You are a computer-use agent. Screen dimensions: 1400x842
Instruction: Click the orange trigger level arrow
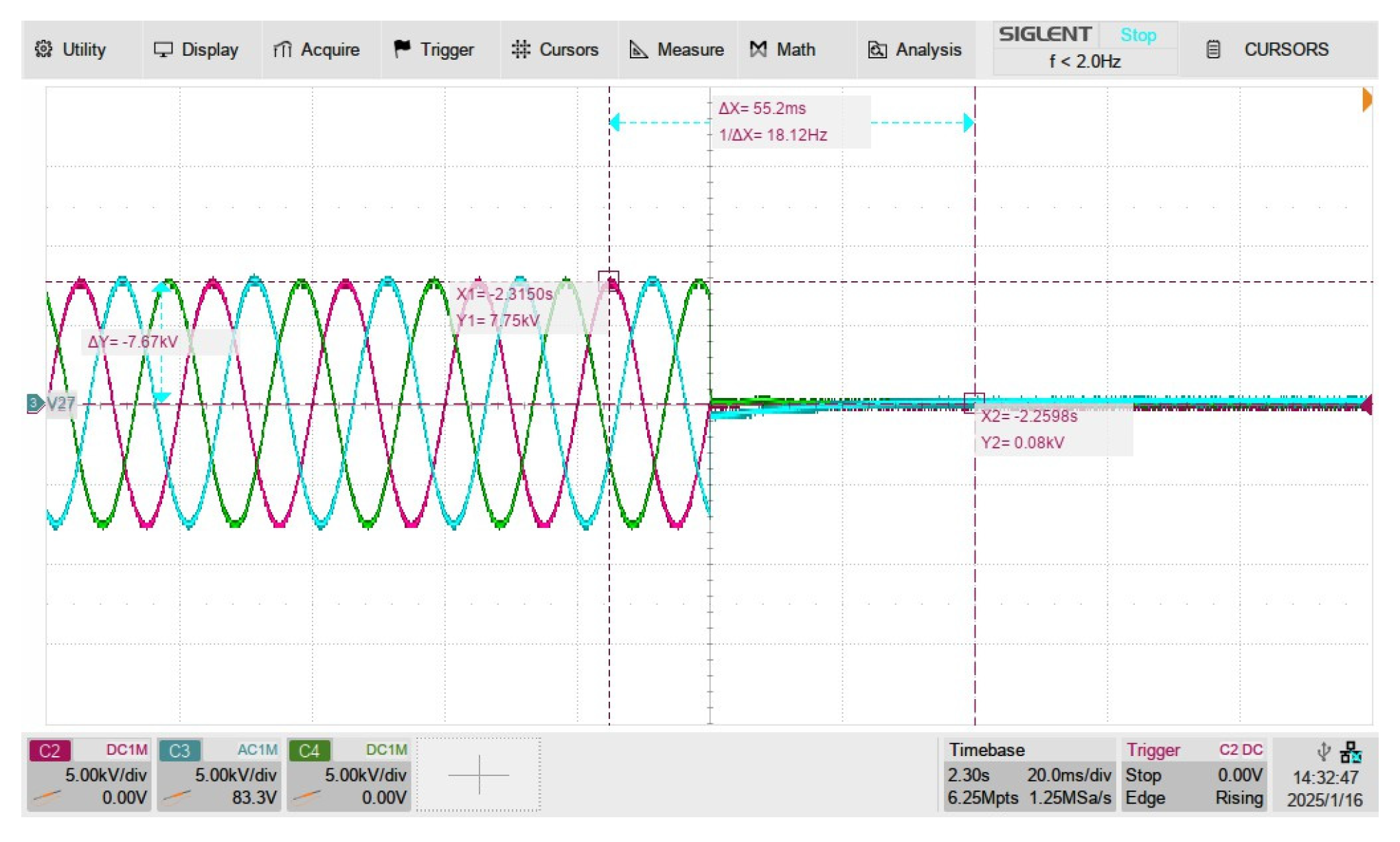point(1366,100)
